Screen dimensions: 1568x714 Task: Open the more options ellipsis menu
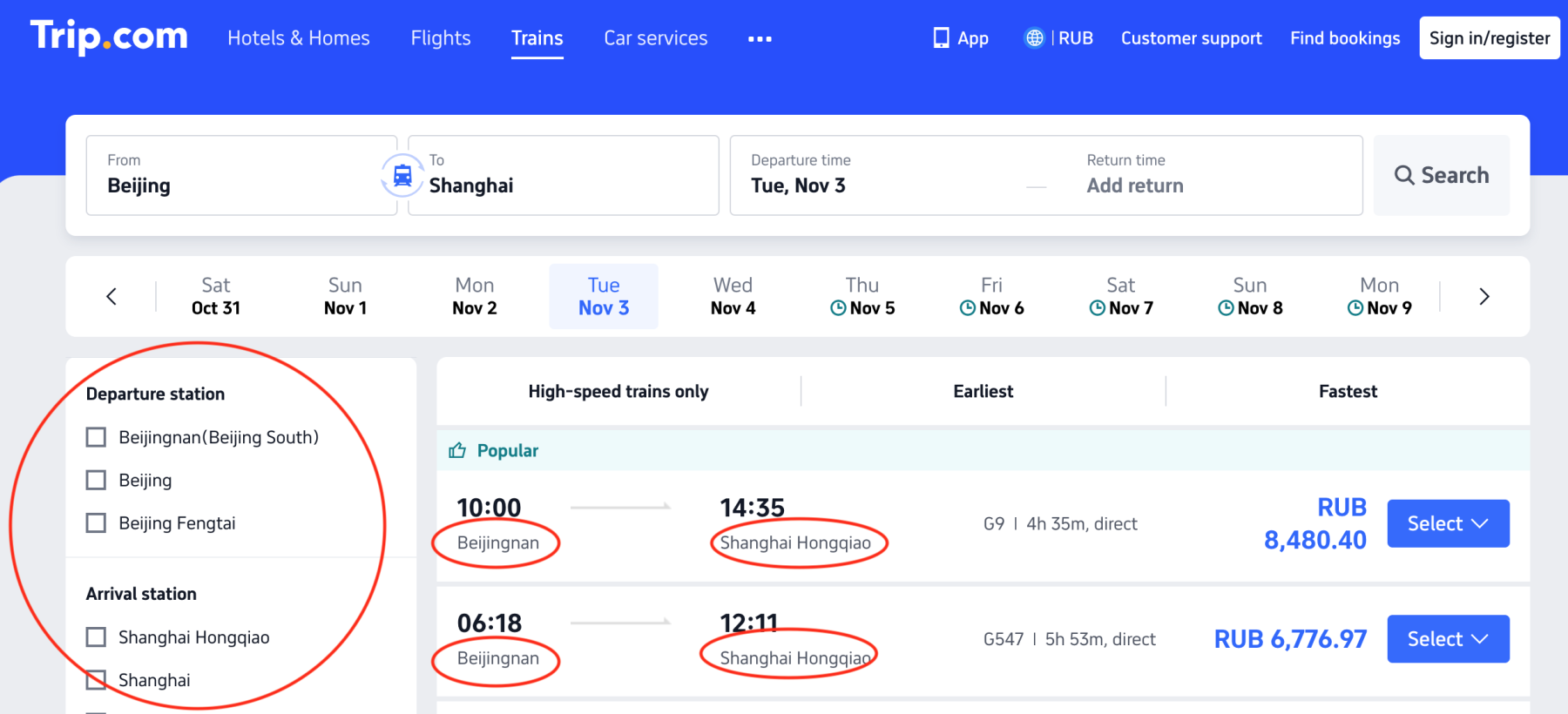(760, 38)
